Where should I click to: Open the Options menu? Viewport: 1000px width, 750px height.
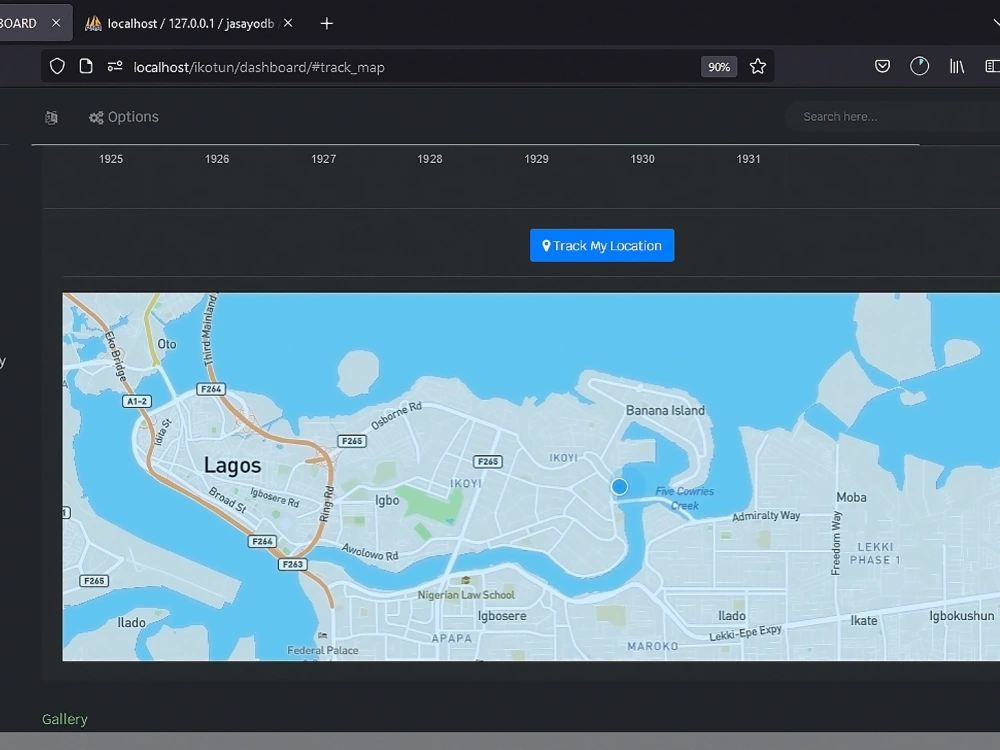point(124,117)
